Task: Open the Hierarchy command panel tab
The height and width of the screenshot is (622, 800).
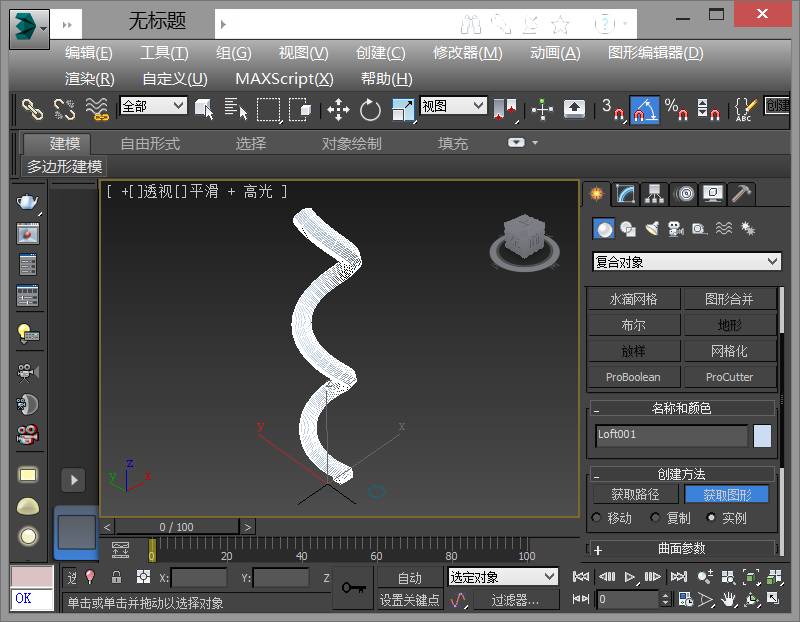Action: point(654,194)
